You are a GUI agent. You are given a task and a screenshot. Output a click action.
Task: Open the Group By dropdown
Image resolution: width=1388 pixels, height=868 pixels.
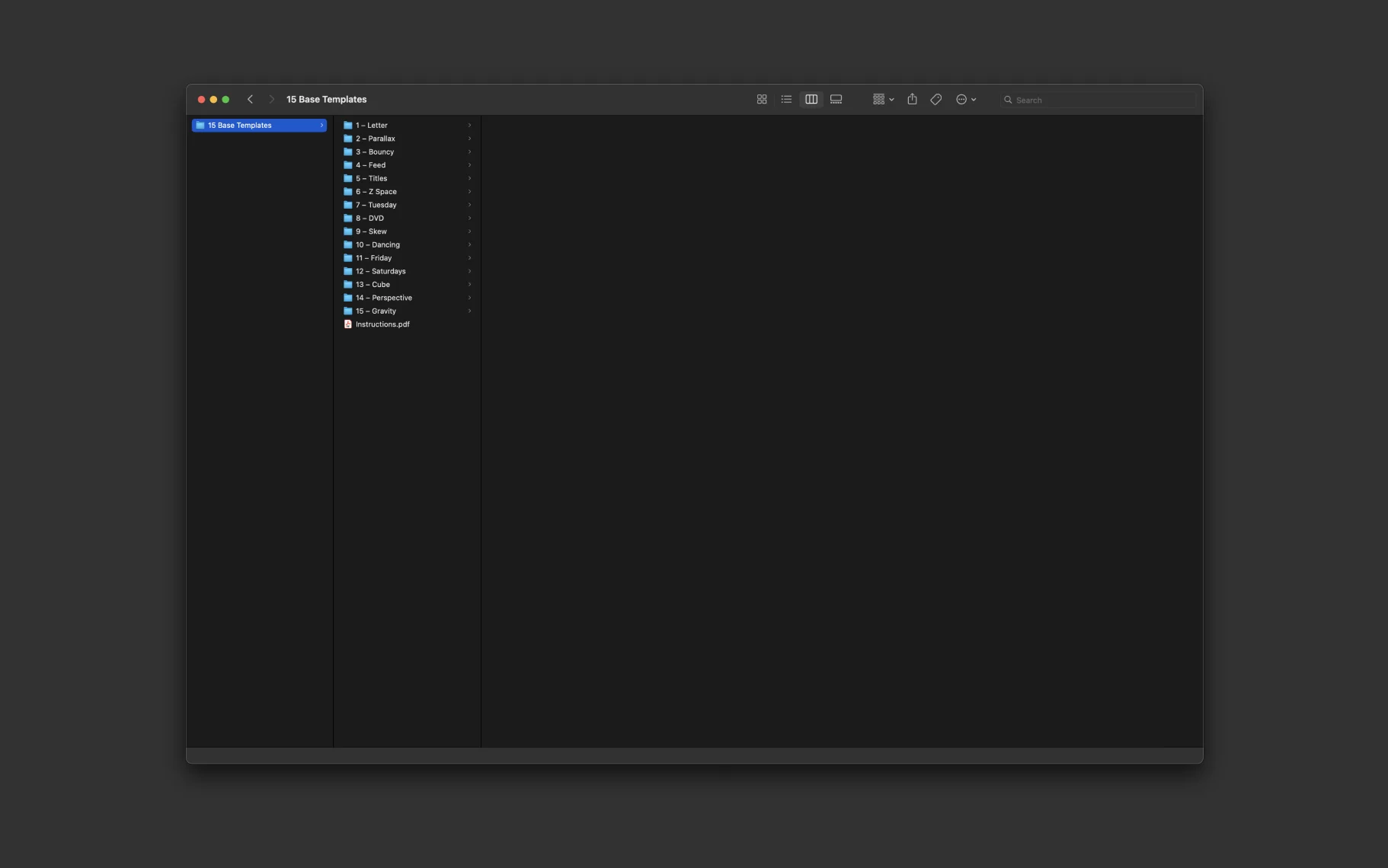point(883,100)
